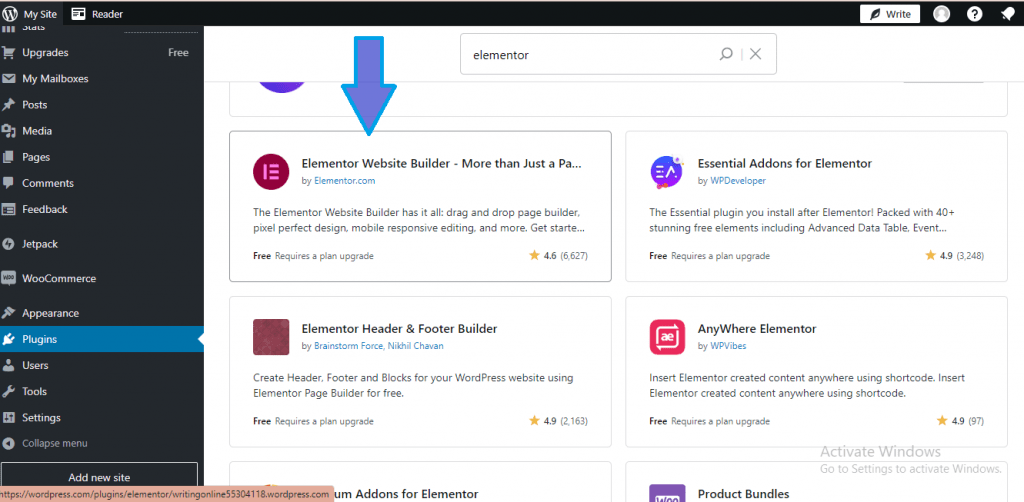Open Elementor Website Builder plugin title
The height and width of the screenshot is (502, 1024).
tap(441, 164)
